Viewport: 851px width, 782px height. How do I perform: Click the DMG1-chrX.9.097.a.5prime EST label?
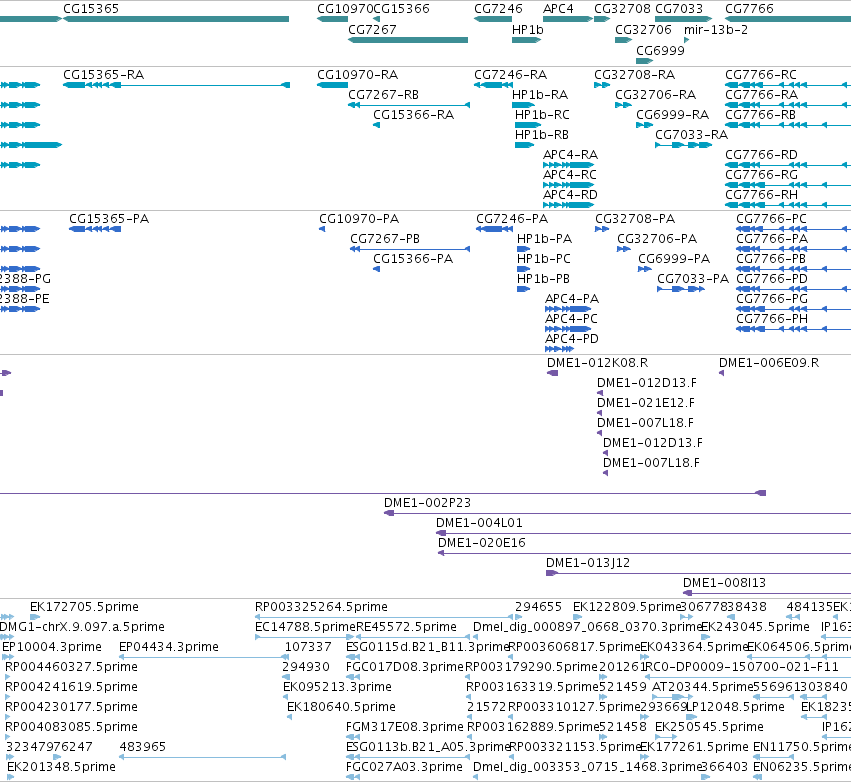coord(82,627)
